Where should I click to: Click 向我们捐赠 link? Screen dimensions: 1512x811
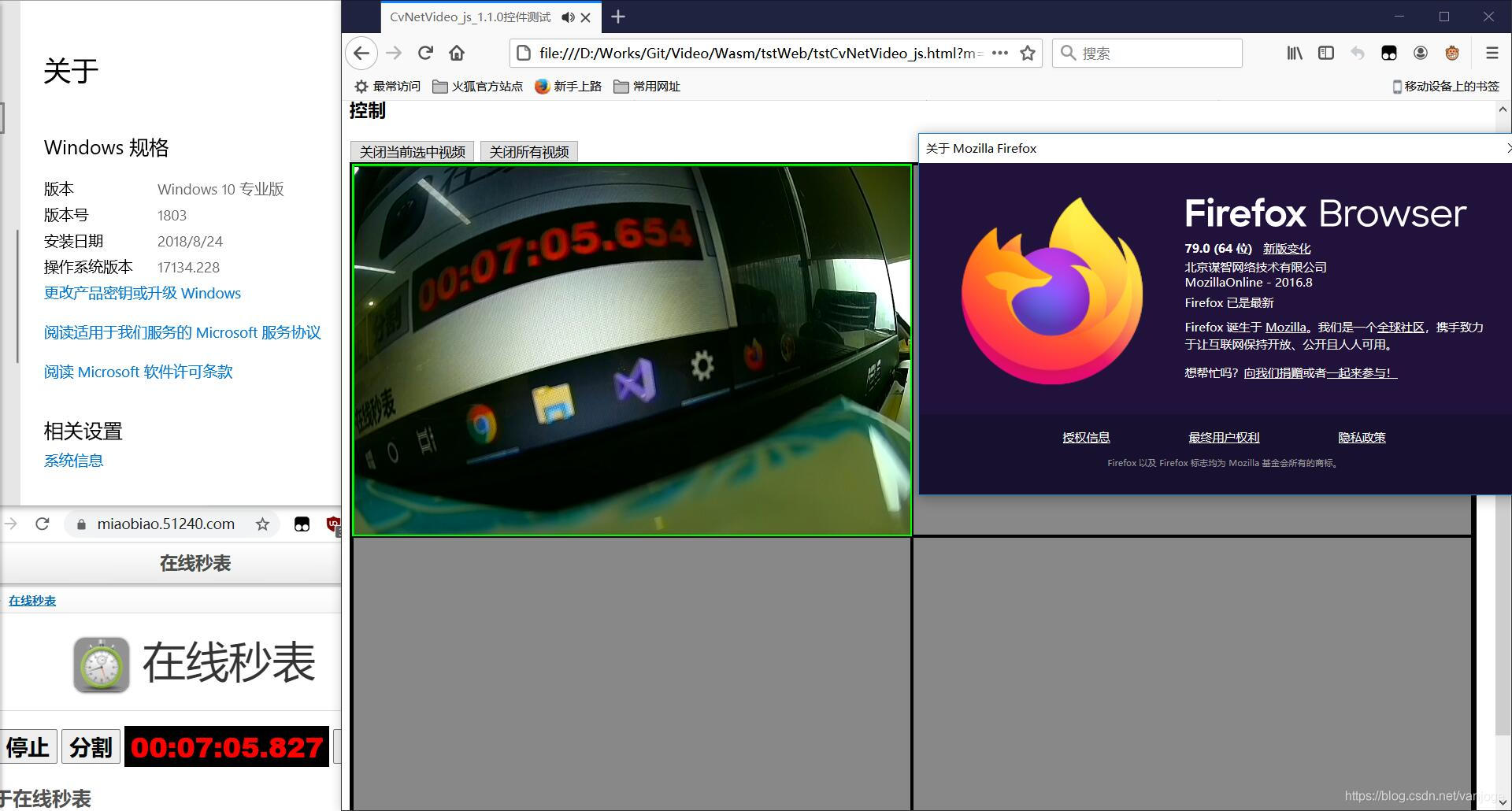point(1273,372)
